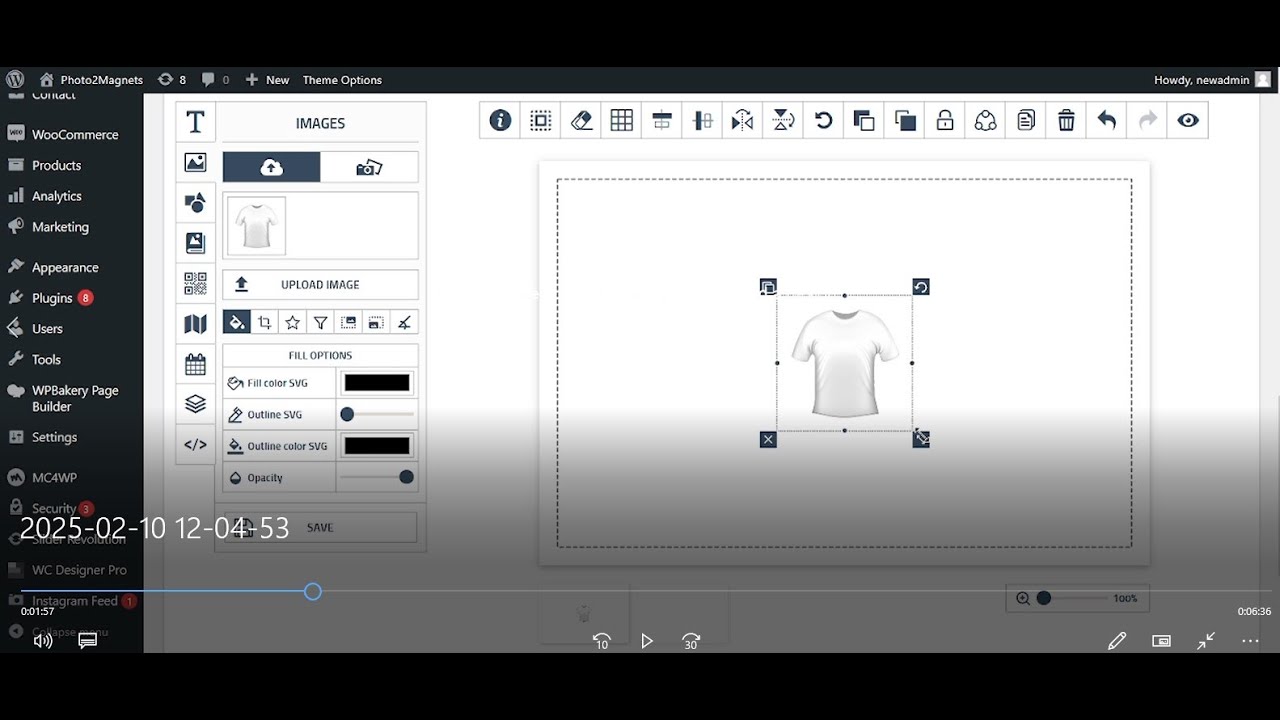The image size is (1280, 720).
Task: Click the Select All toolbar icon
Action: pos(540,120)
